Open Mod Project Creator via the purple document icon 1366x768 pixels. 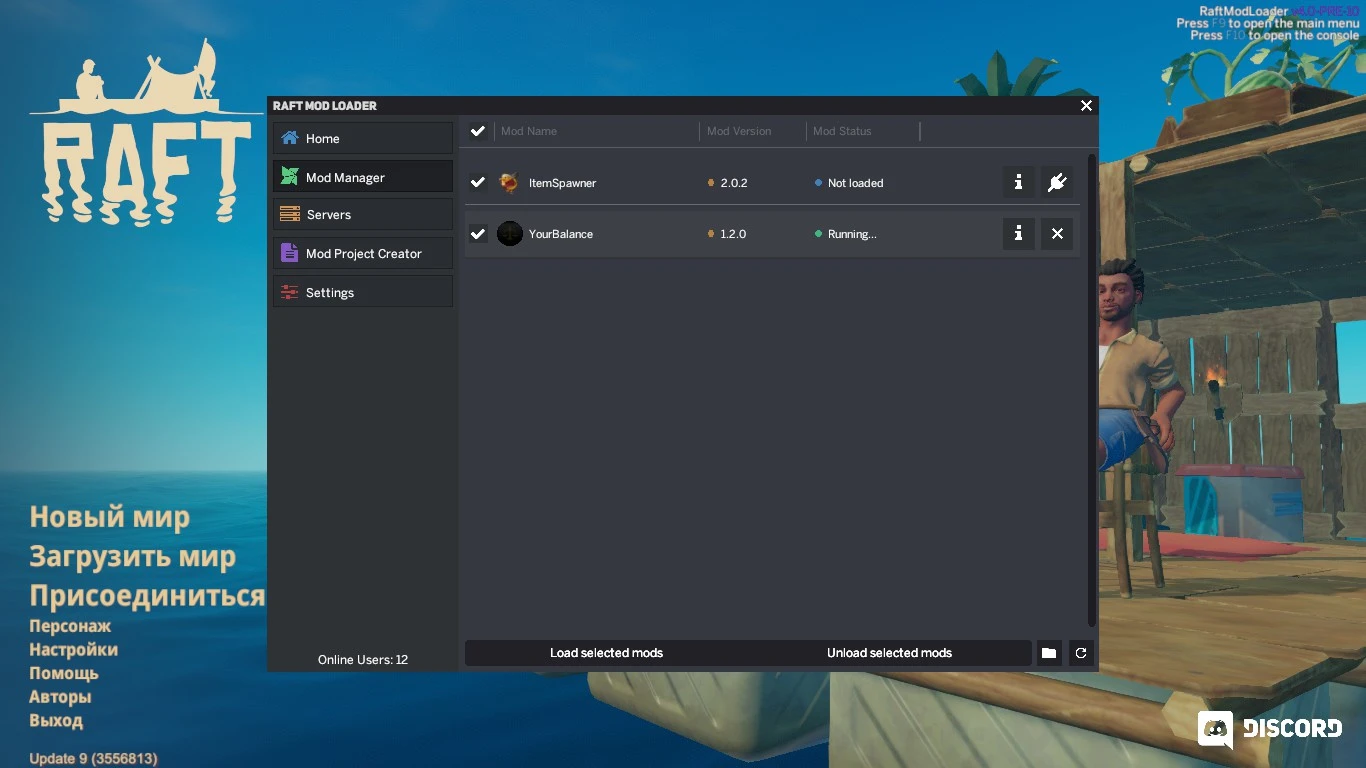(291, 253)
